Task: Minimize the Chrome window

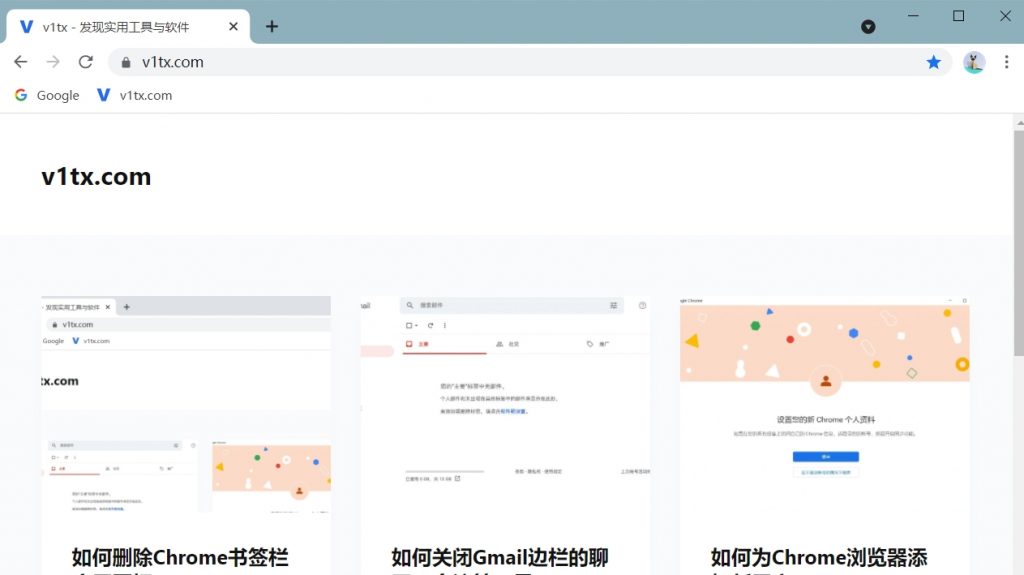Action: pyautogui.click(x=913, y=16)
